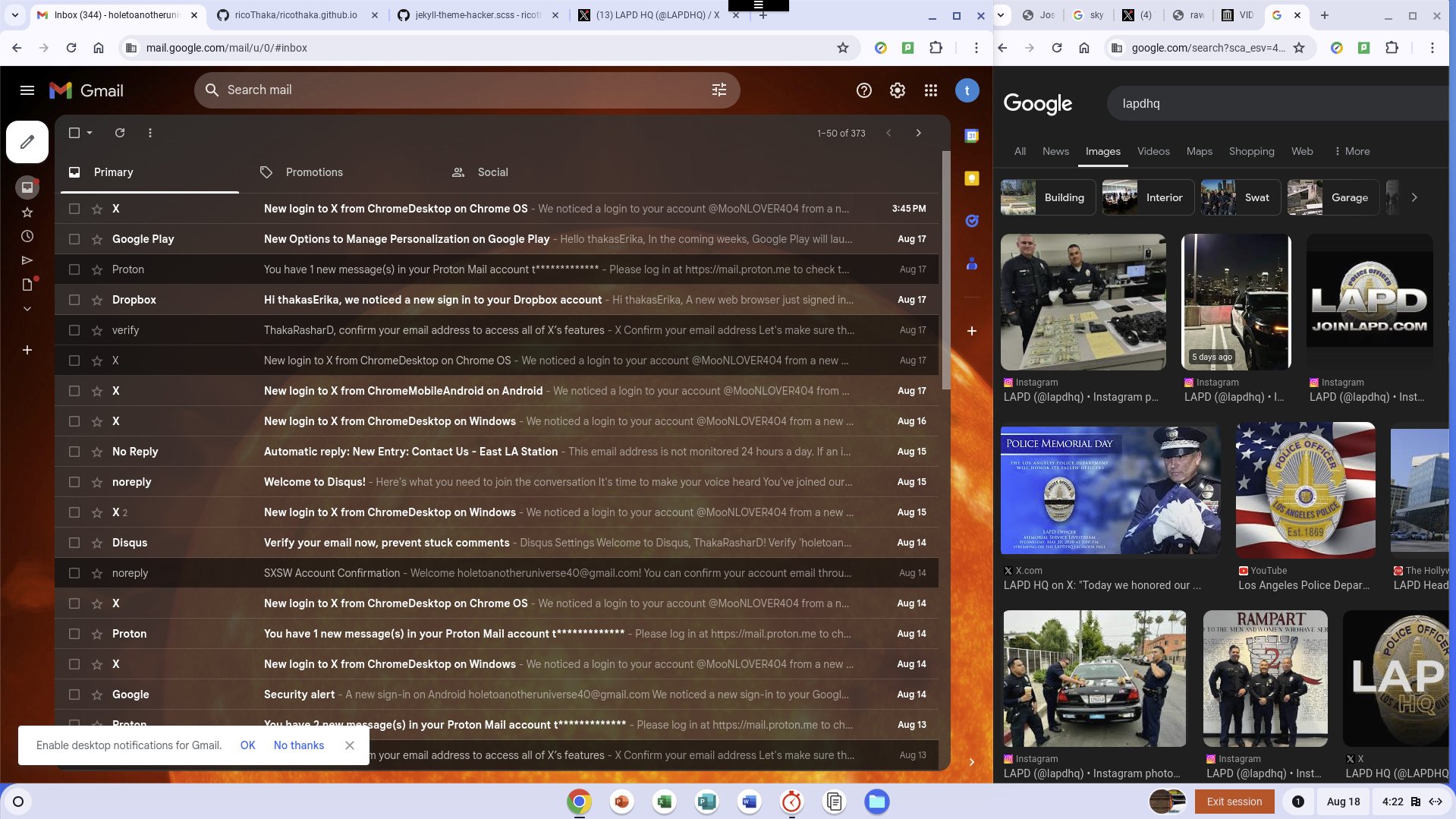Show more image filter chips arrow

(x=1414, y=197)
